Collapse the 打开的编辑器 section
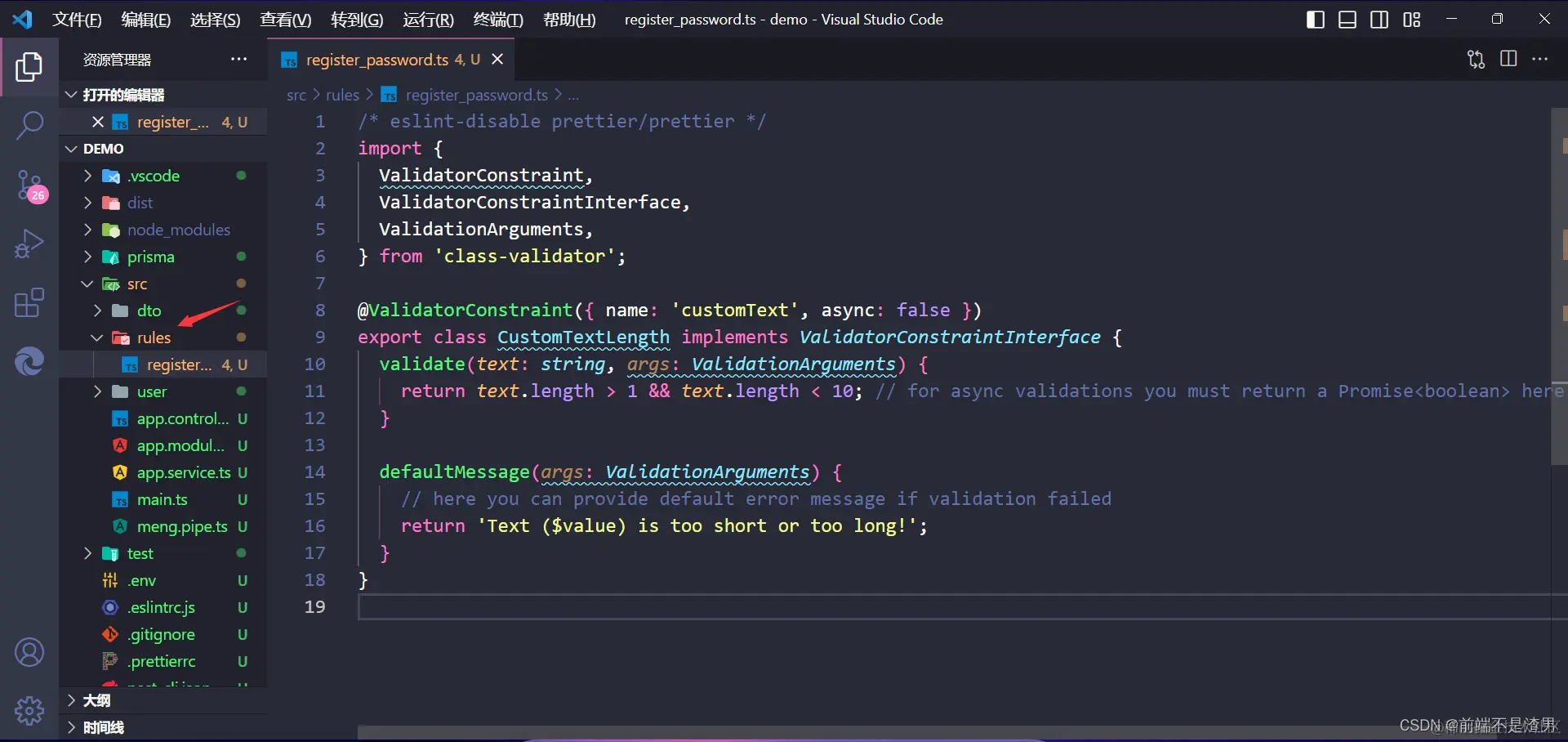1568x742 pixels. (x=163, y=95)
